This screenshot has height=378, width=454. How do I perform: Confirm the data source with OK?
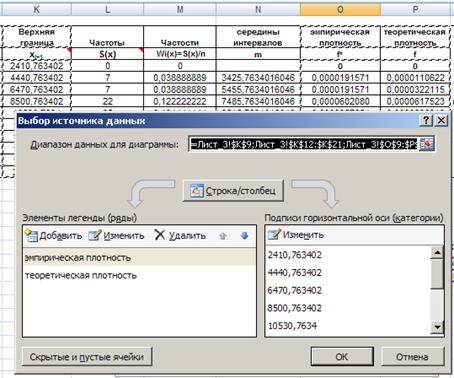tap(342, 357)
